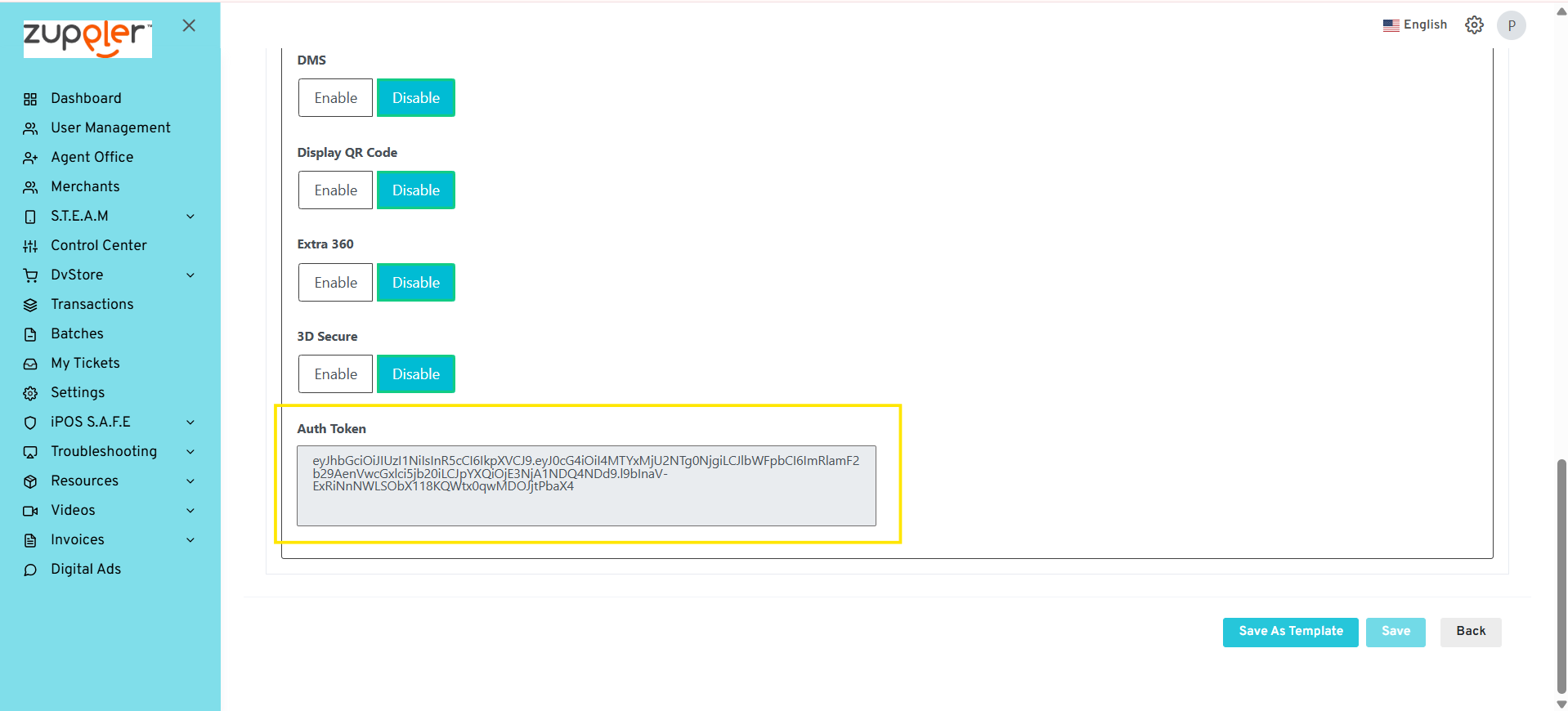The width and height of the screenshot is (1568, 711).
Task: Expand the DvStore submenu chevron
Action: pyautogui.click(x=190, y=275)
